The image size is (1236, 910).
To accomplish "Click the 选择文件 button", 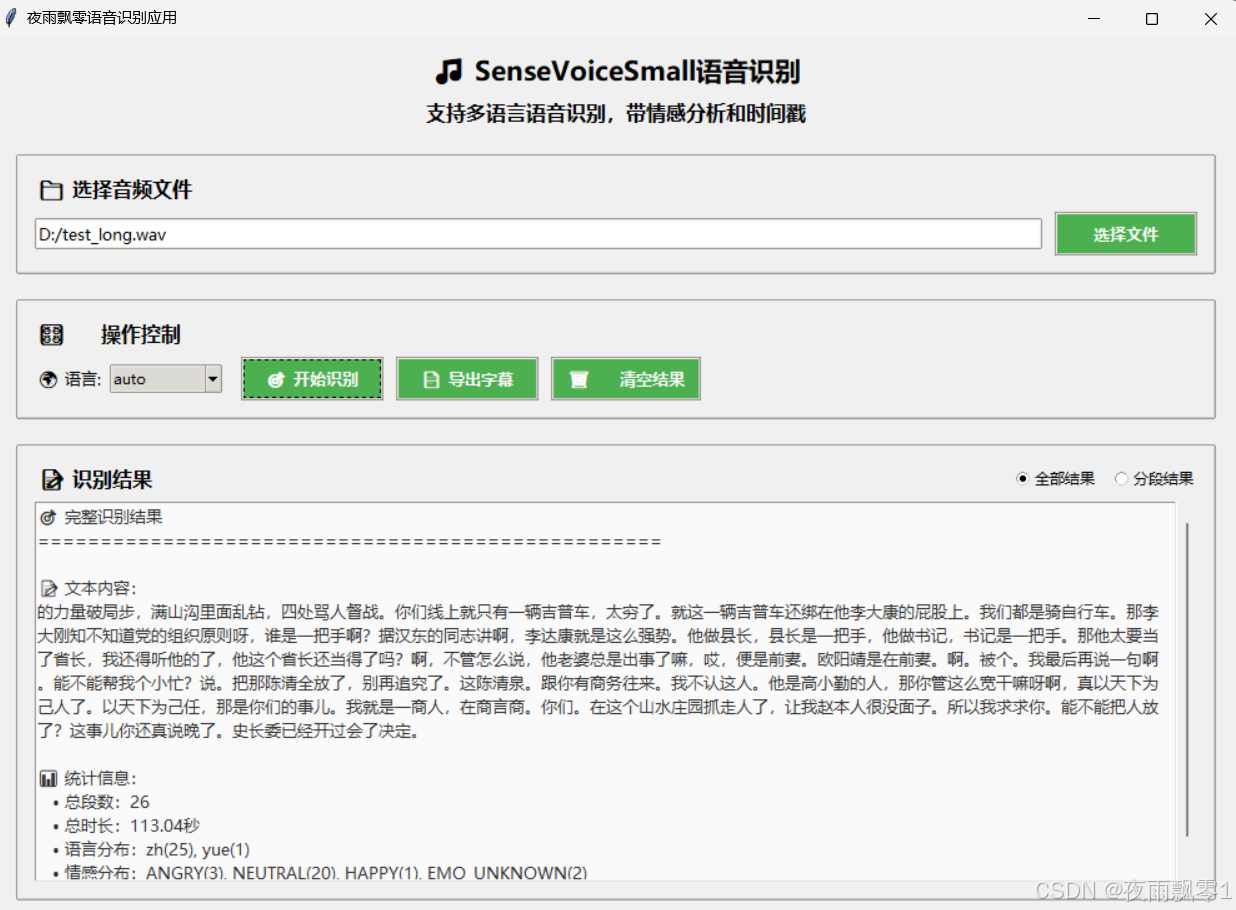I will (x=1126, y=233).
